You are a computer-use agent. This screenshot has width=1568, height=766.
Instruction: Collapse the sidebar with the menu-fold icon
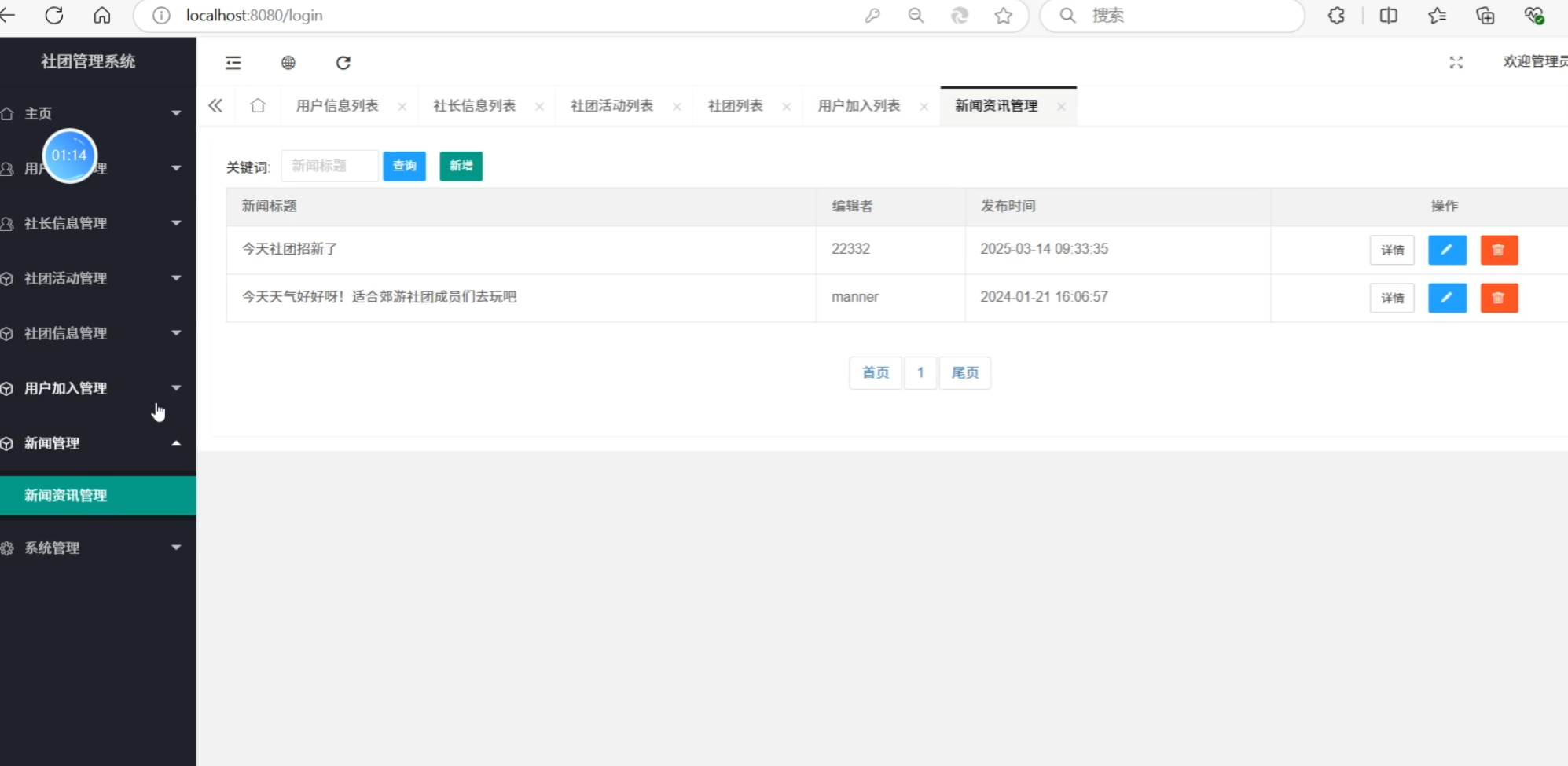point(233,63)
